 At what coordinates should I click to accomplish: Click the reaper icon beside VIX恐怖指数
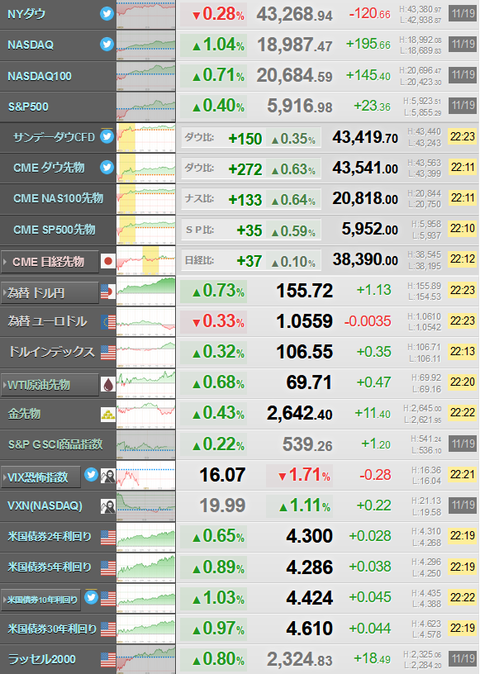108,476
